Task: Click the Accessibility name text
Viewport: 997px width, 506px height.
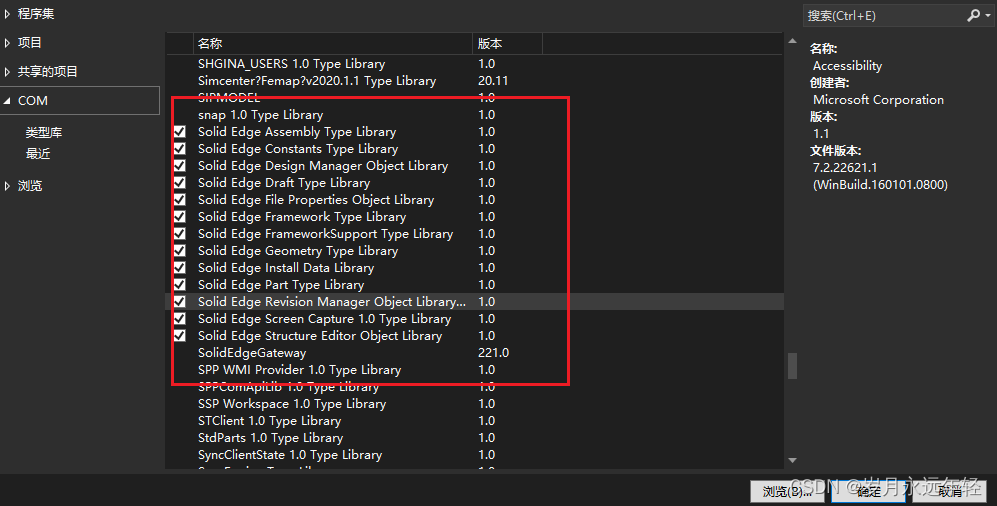Action: tap(847, 65)
